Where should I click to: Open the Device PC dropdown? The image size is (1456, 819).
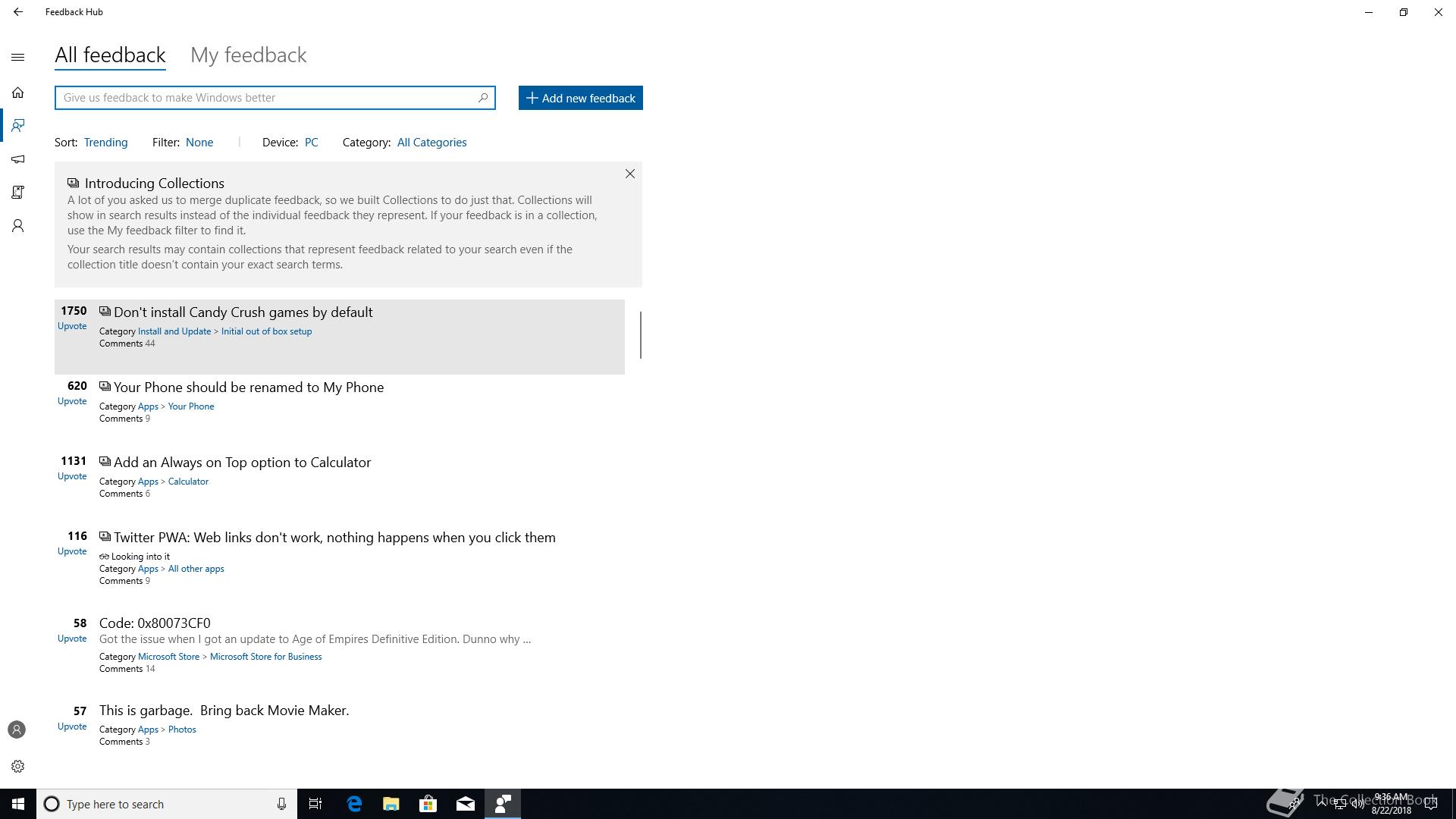pos(311,143)
